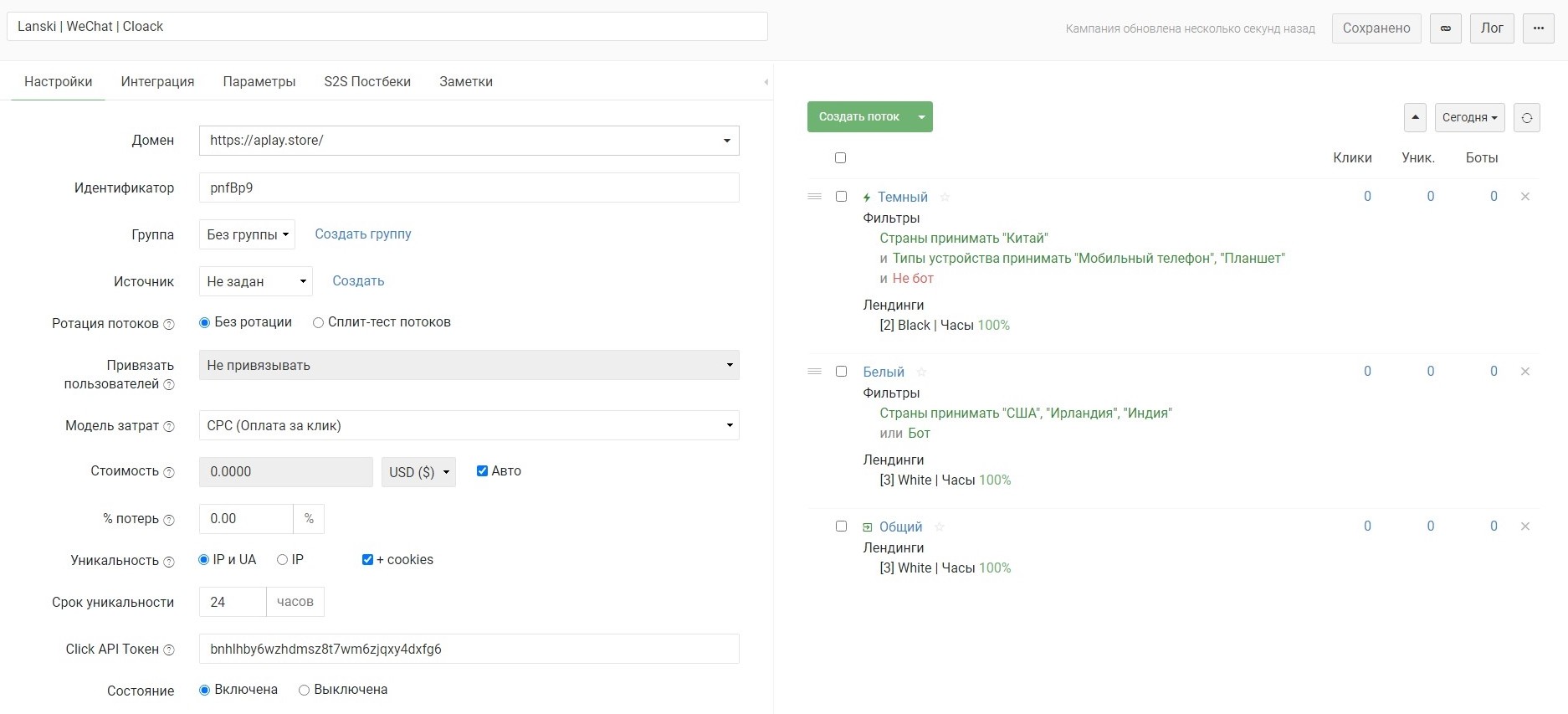Star the Белый stream
Image resolution: width=1568 pixels, height=714 pixels.
click(x=921, y=372)
